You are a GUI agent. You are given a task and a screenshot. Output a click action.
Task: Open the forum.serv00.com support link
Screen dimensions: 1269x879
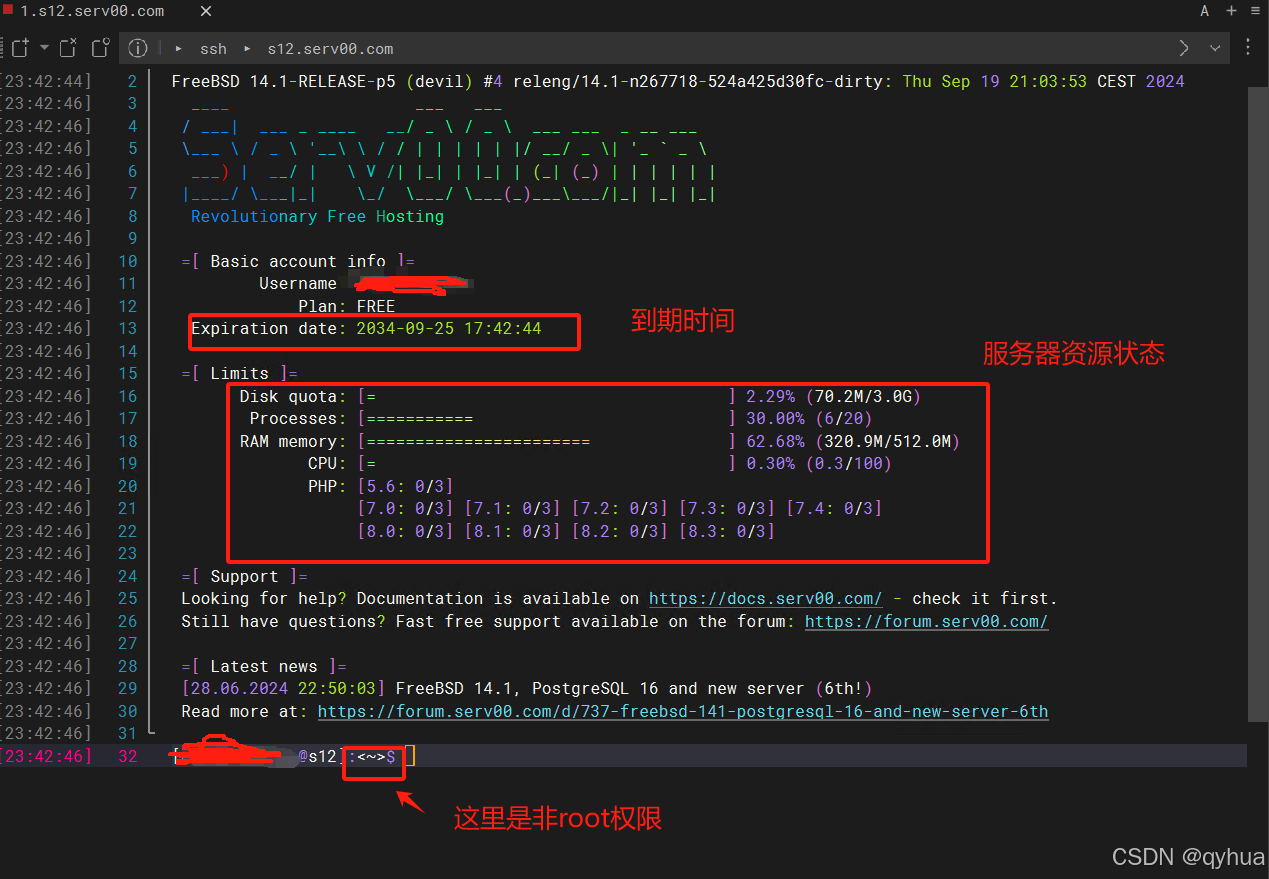[926, 622]
